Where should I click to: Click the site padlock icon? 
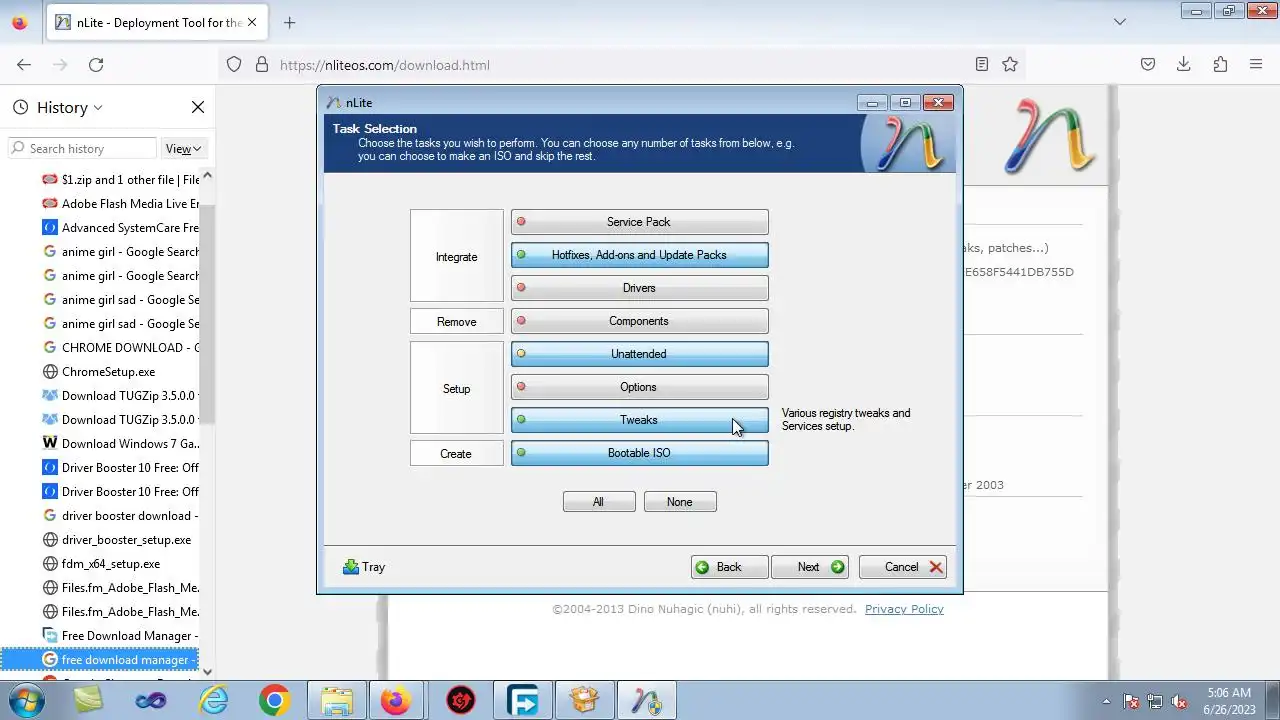pos(262,64)
